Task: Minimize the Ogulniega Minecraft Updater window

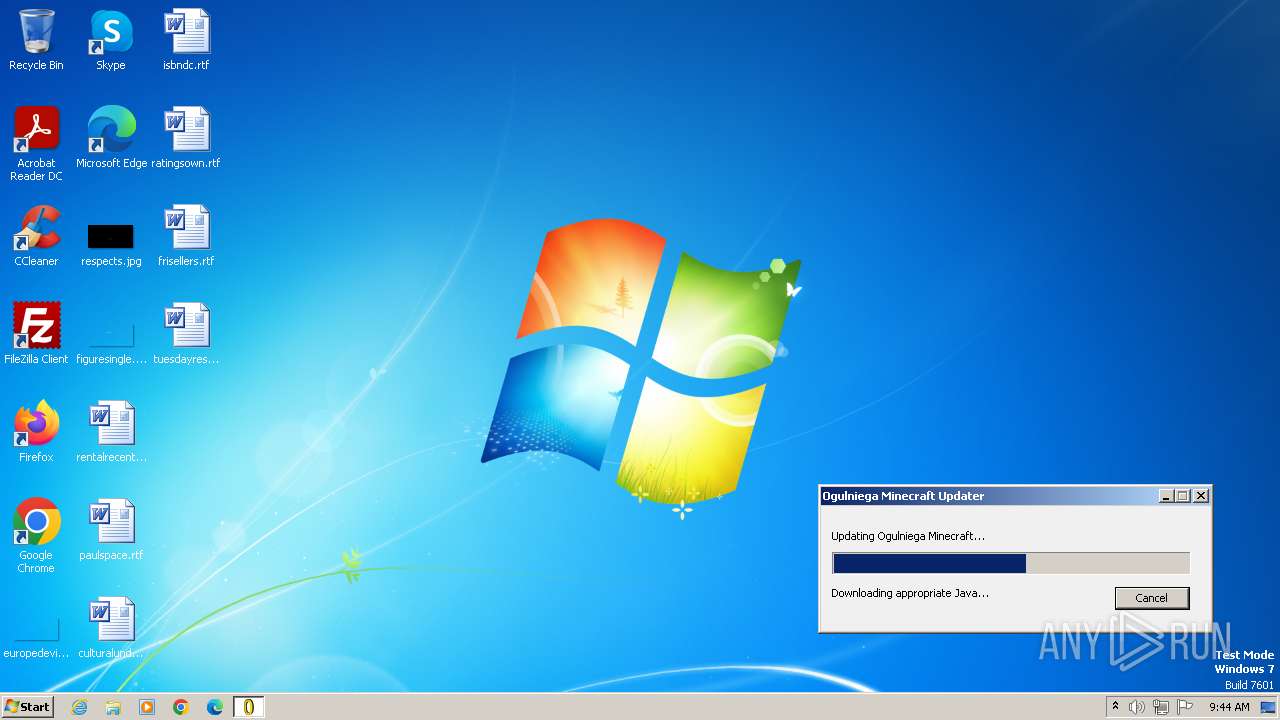Action: point(1166,496)
